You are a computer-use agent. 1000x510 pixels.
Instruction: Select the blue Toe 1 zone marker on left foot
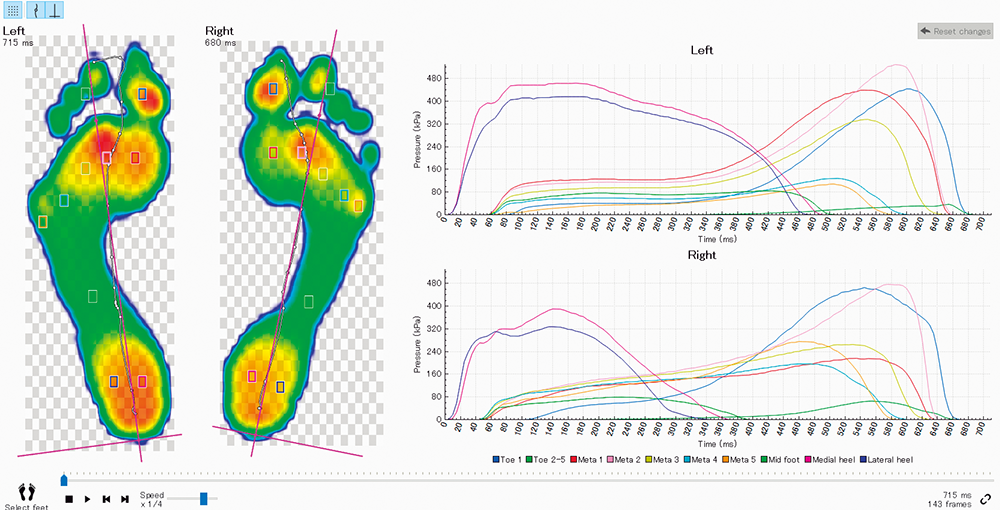(x=142, y=93)
